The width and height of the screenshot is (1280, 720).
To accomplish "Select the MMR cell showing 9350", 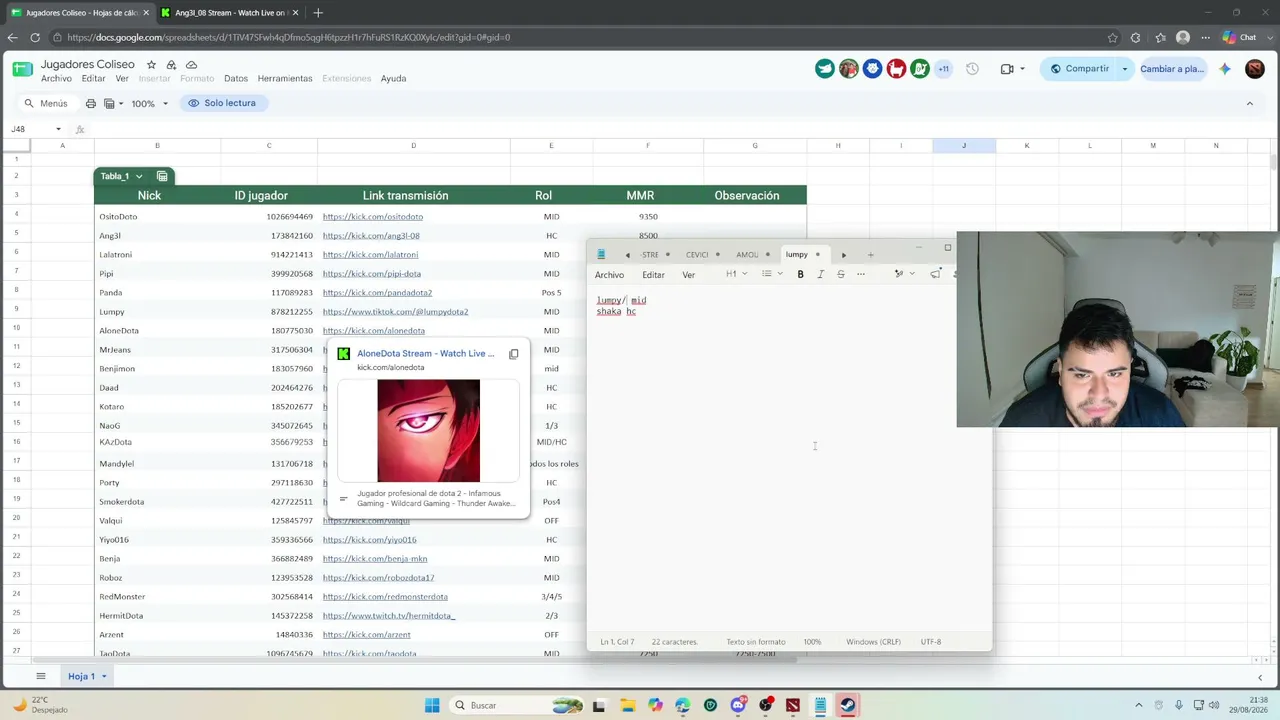I will (648, 217).
